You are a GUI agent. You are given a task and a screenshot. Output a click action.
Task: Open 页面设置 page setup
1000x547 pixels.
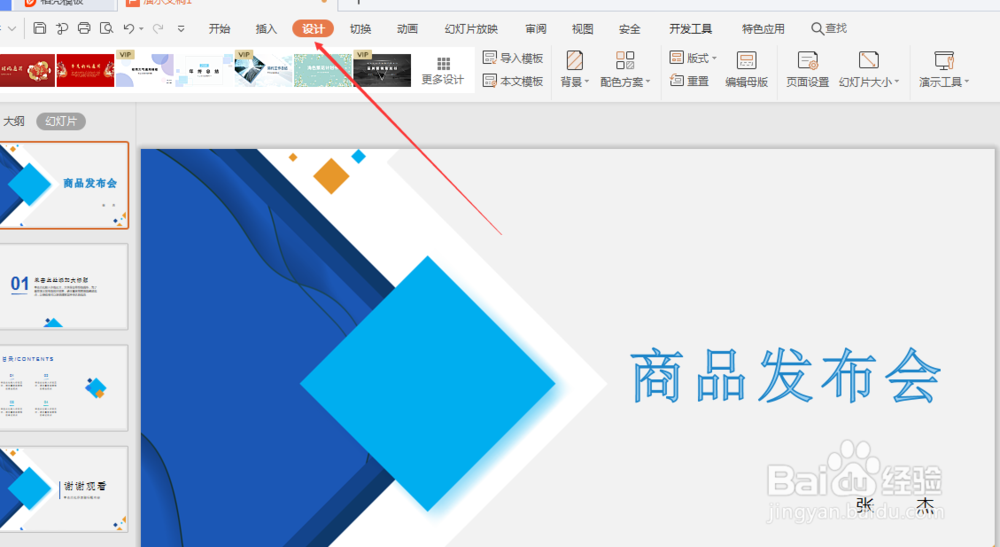pos(807,69)
